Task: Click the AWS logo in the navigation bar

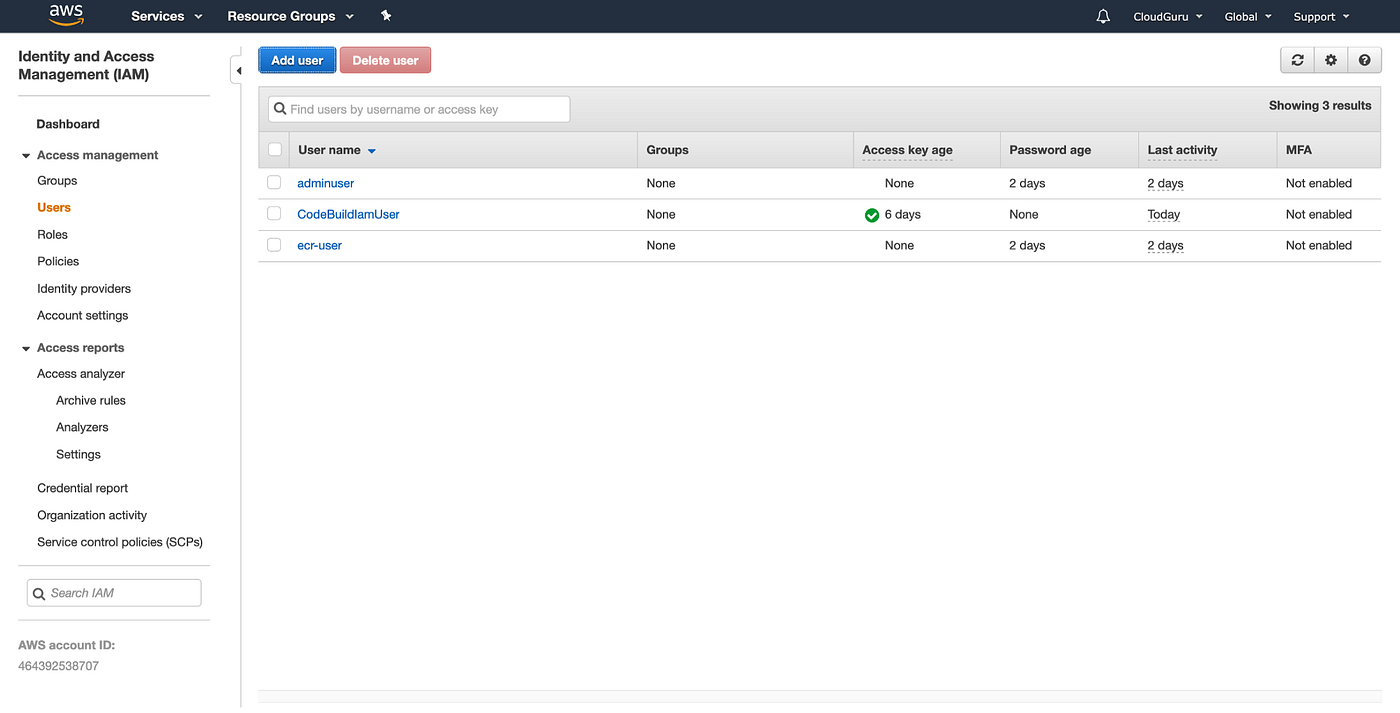Action: (x=66, y=15)
